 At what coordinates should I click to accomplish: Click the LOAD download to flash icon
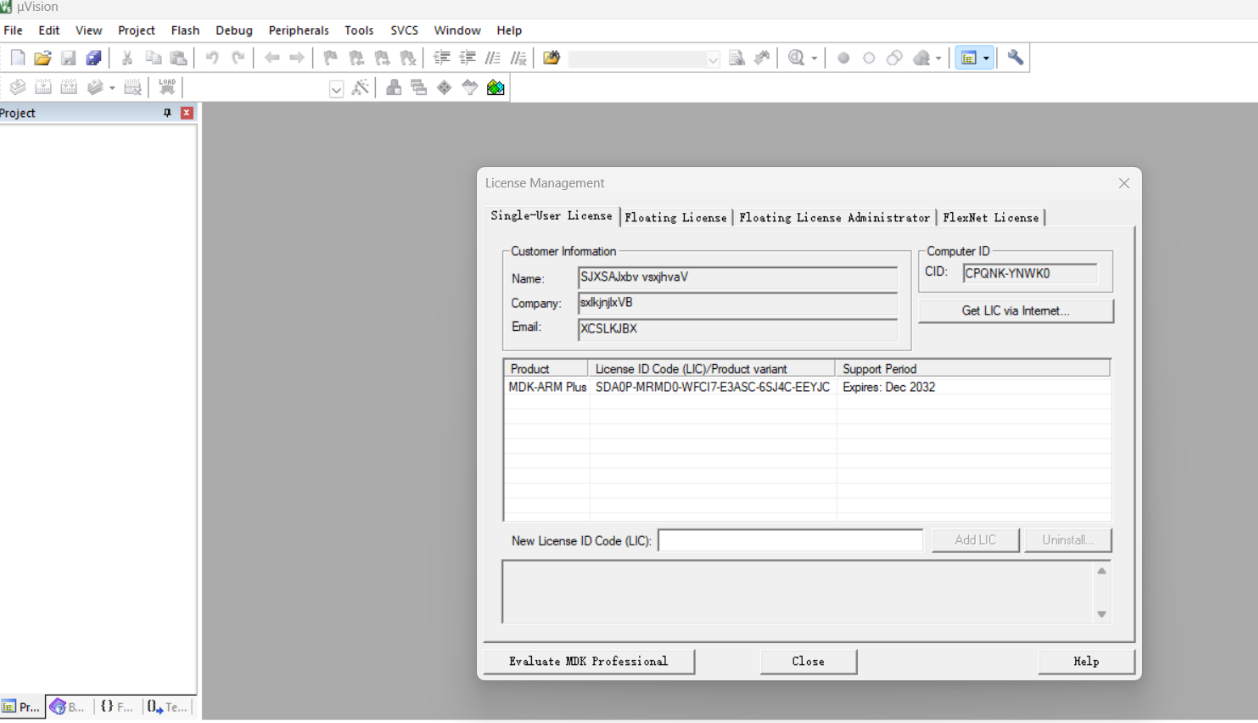[166, 88]
